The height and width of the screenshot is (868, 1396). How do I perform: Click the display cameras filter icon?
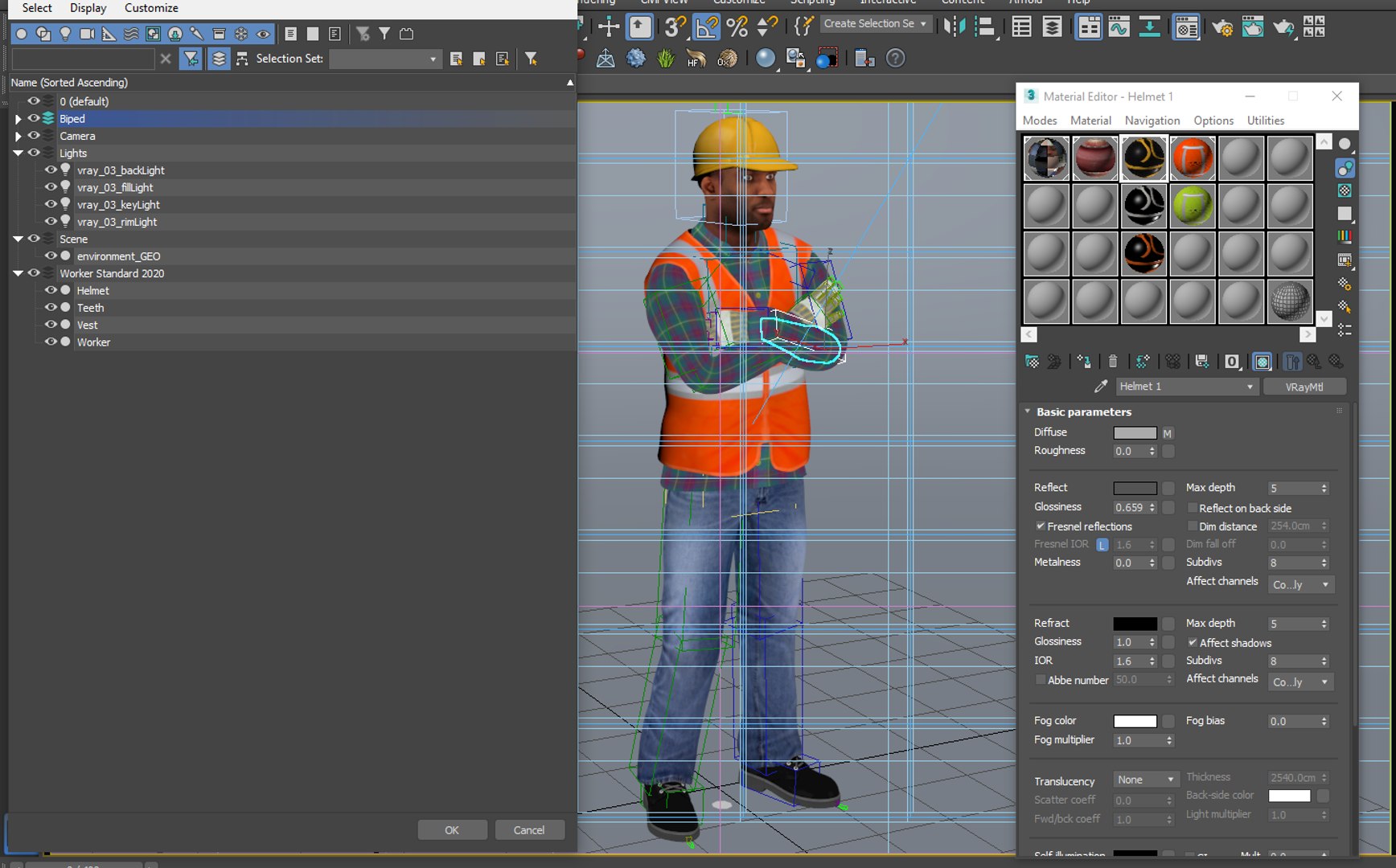(87, 34)
